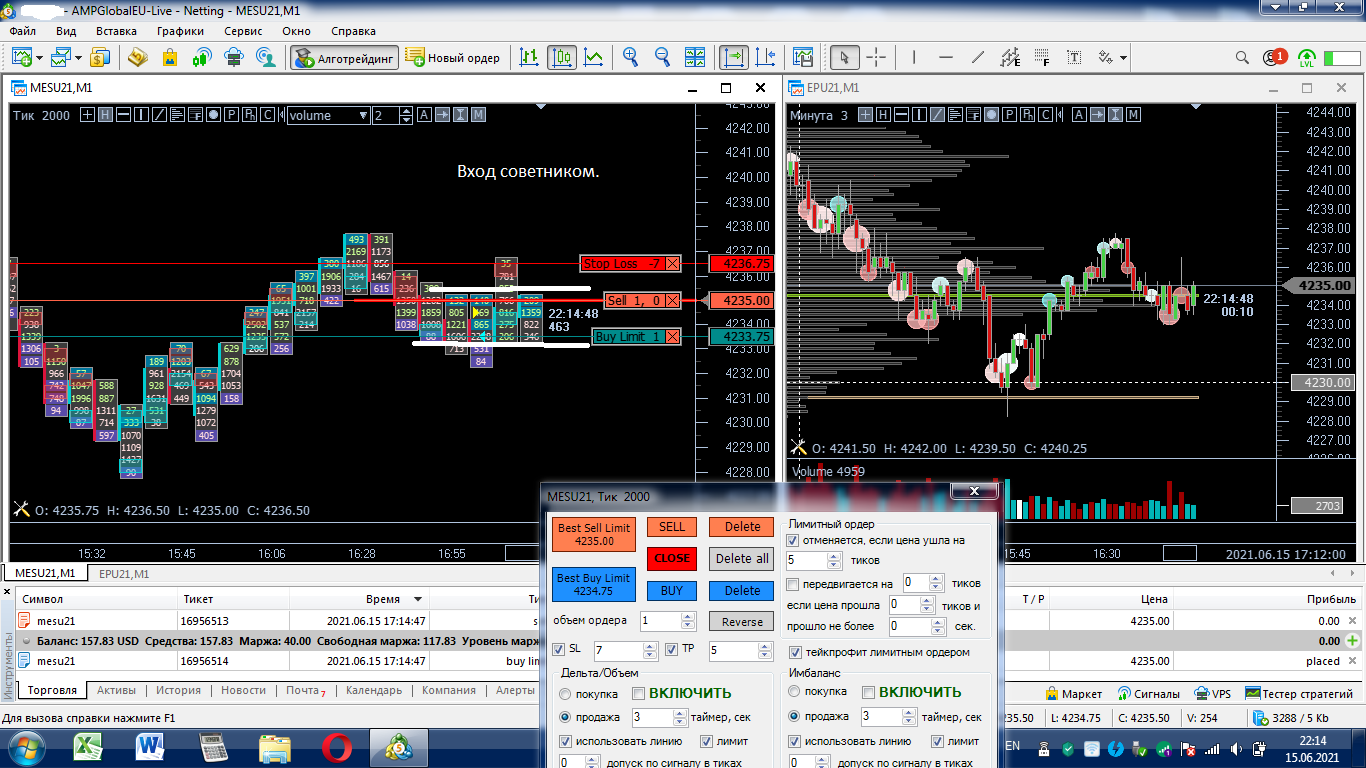Select 'покупка' radio in Имбаланс section

tap(795, 692)
